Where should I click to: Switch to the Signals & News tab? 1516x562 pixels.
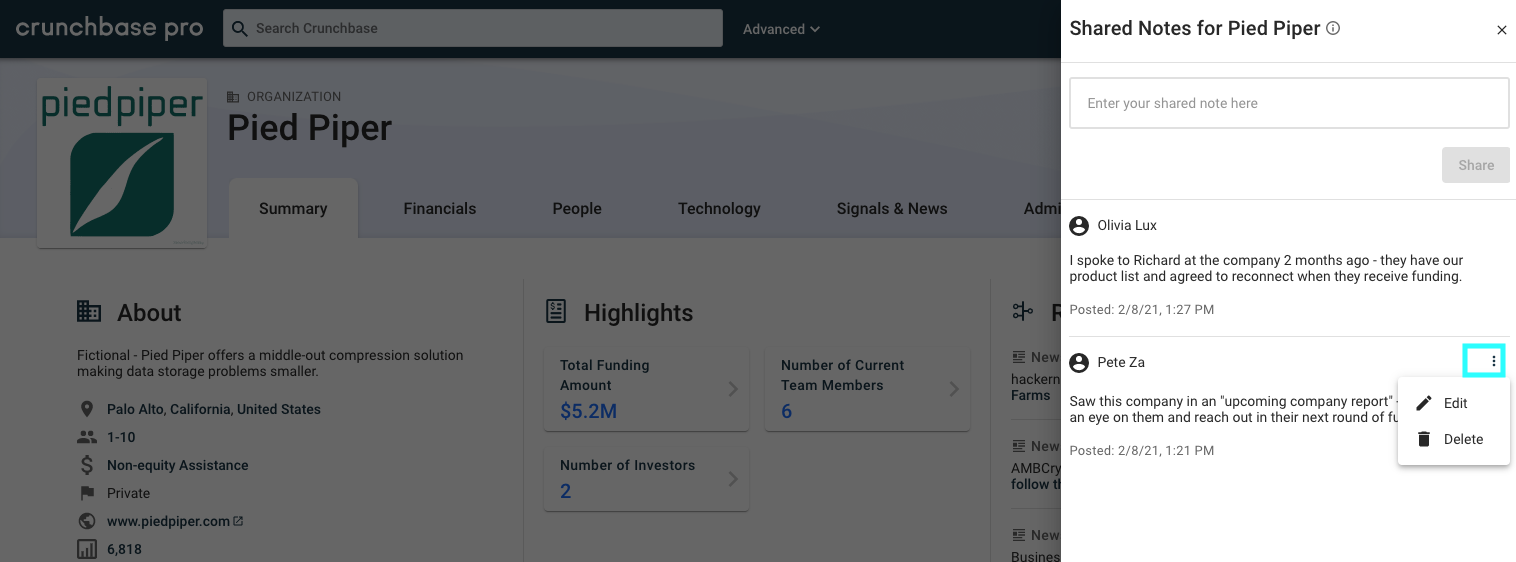coord(892,208)
